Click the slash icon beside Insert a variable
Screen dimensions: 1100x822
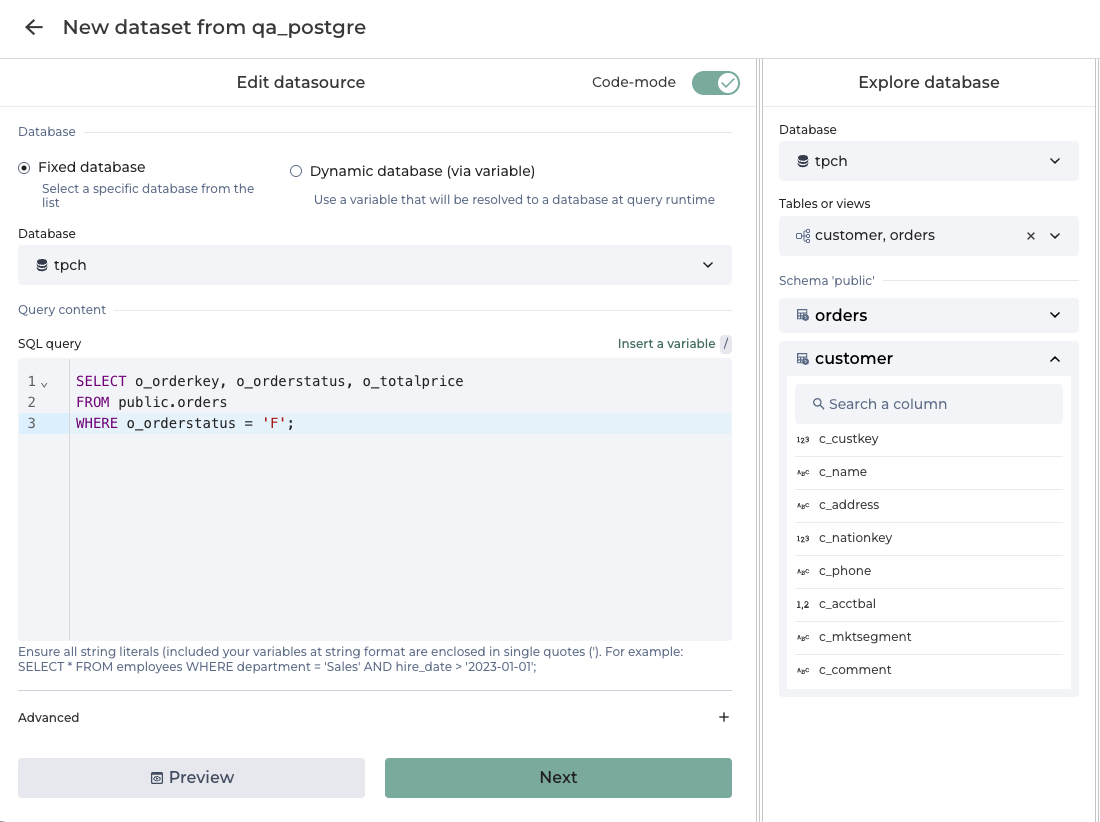(x=726, y=344)
